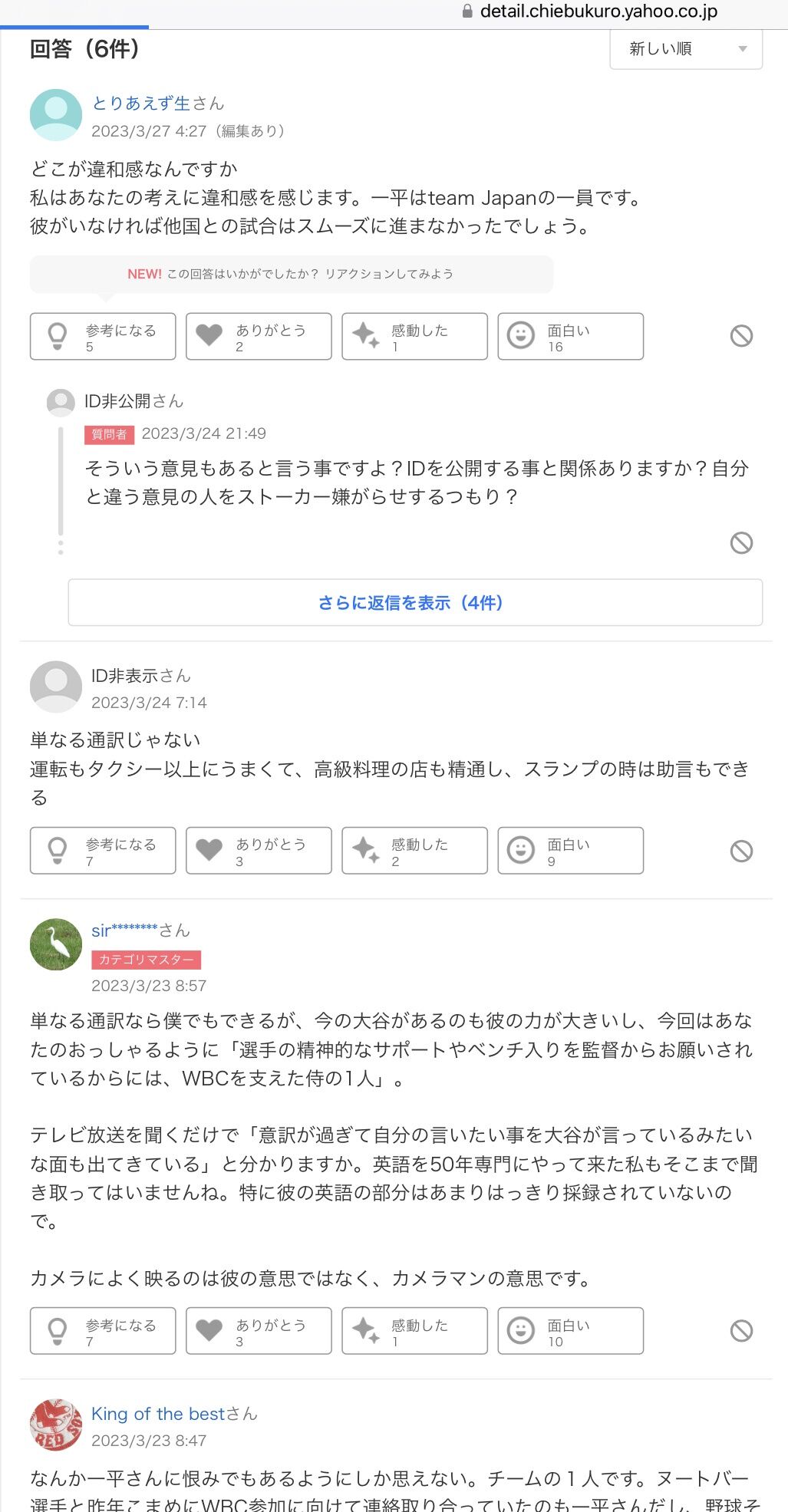Toggle 感動した reaction on sir********'s answer

(x=414, y=1331)
